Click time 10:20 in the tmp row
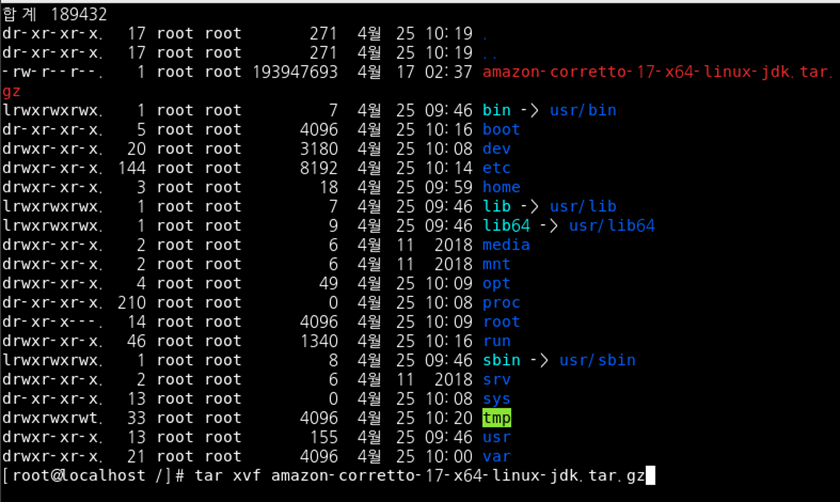 click(x=449, y=418)
